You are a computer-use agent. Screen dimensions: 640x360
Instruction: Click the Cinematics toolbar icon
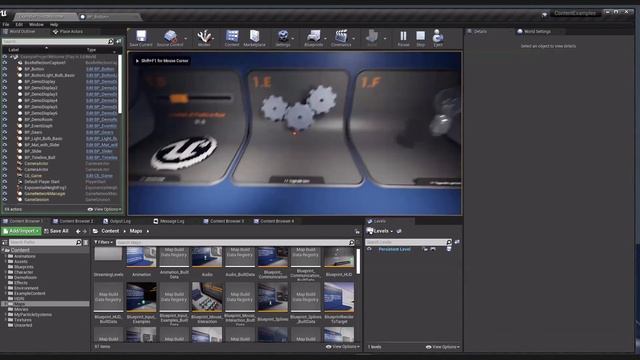[341, 36]
